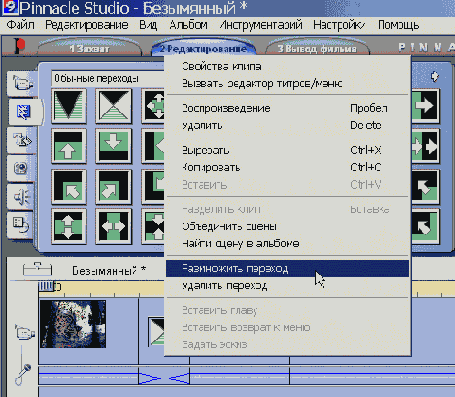The image size is (455, 397).
Task: Expand the Обычные переходы dropdown
Action: pyautogui.click(x=108, y=79)
